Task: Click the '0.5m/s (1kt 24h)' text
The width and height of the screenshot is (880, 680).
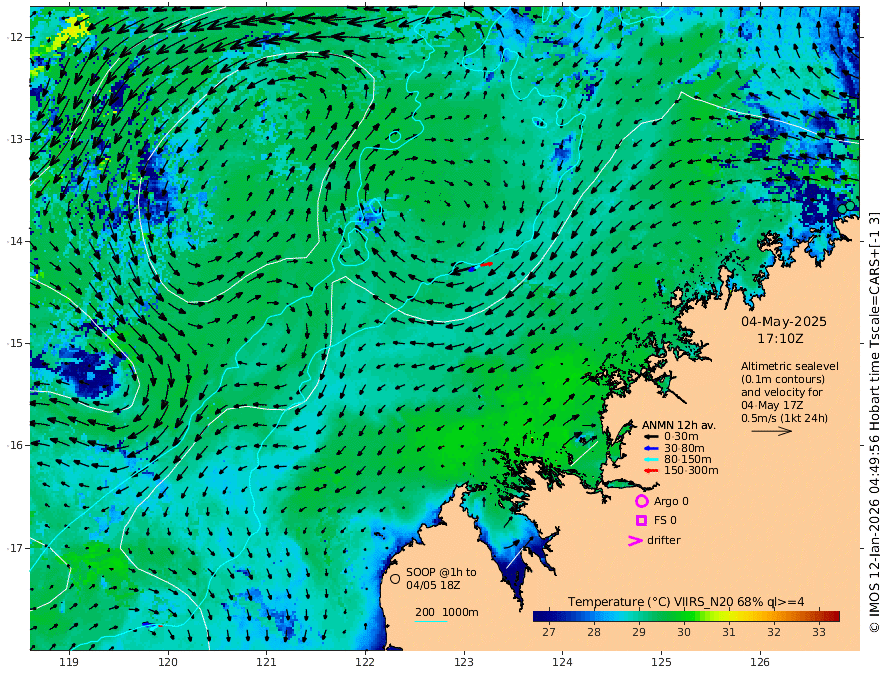Action: click(784, 418)
